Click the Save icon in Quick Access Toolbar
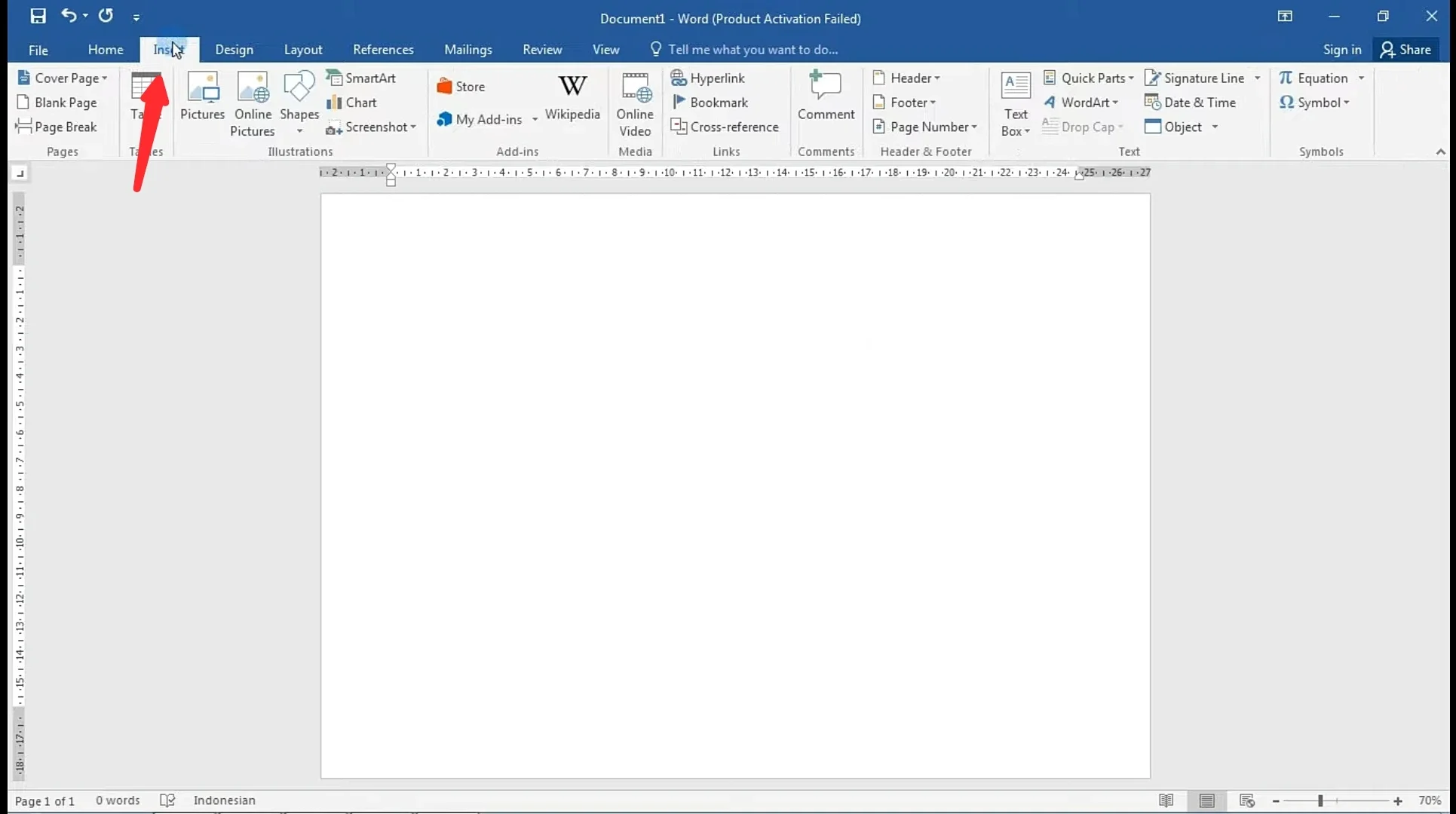The height and width of the screenshot is (814, 1456). click(x=38, y=16)
